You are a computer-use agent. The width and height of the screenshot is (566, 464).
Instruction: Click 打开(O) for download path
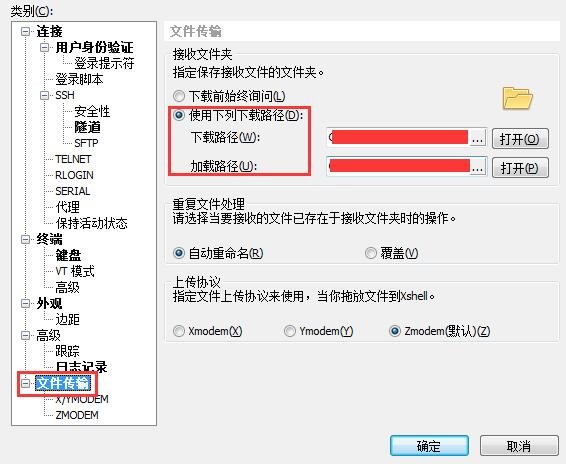coord(520,139)
